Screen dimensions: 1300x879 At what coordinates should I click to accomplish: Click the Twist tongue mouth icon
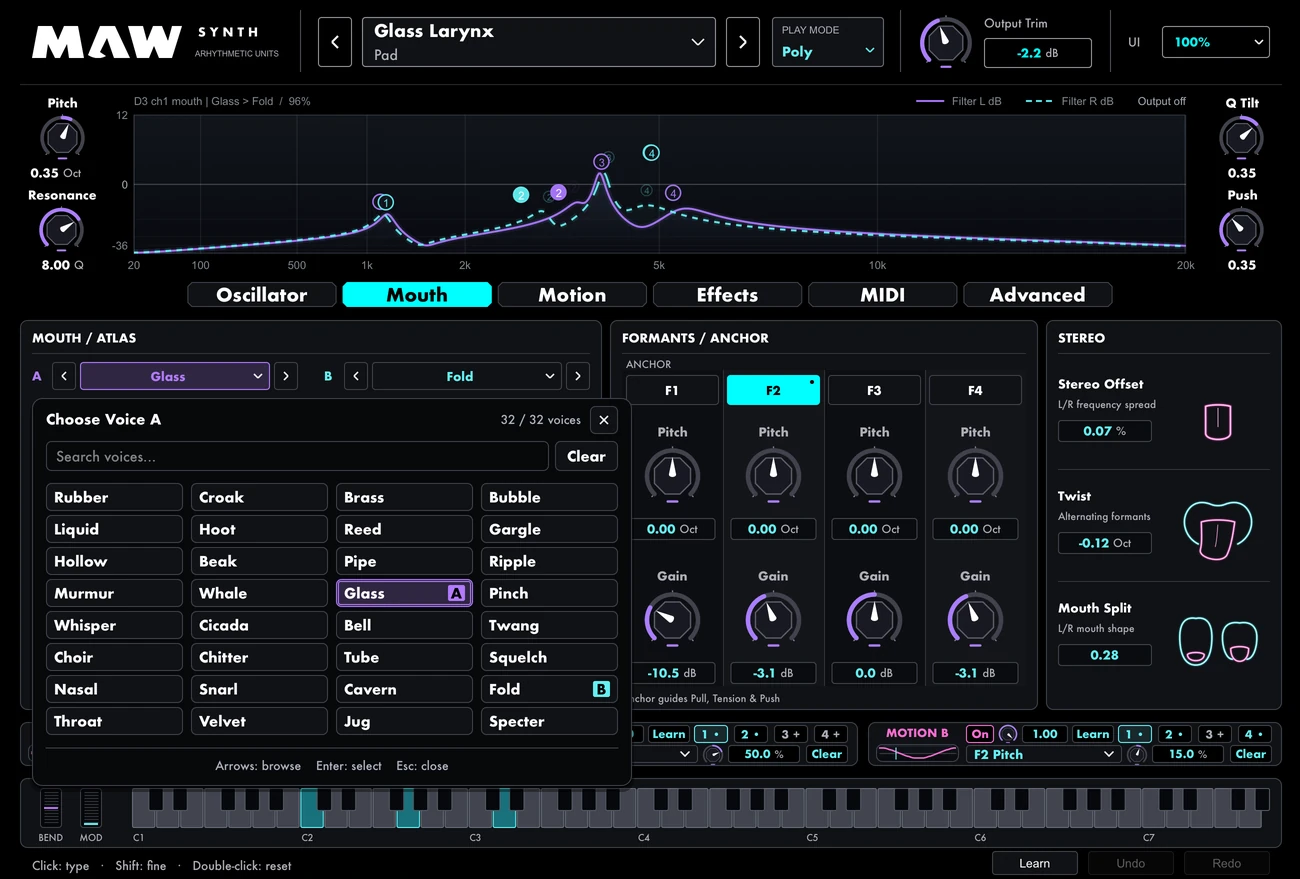click(x=1217, y=530)
